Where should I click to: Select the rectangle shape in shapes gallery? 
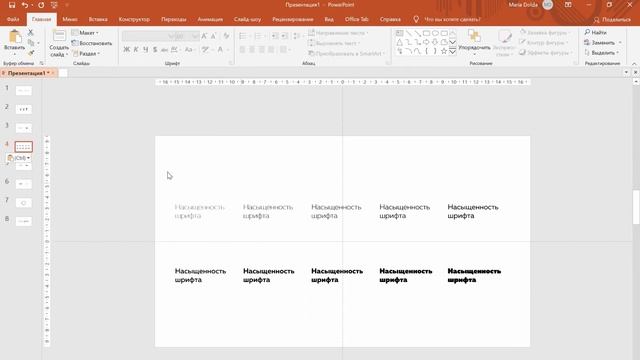pos(427,33)
